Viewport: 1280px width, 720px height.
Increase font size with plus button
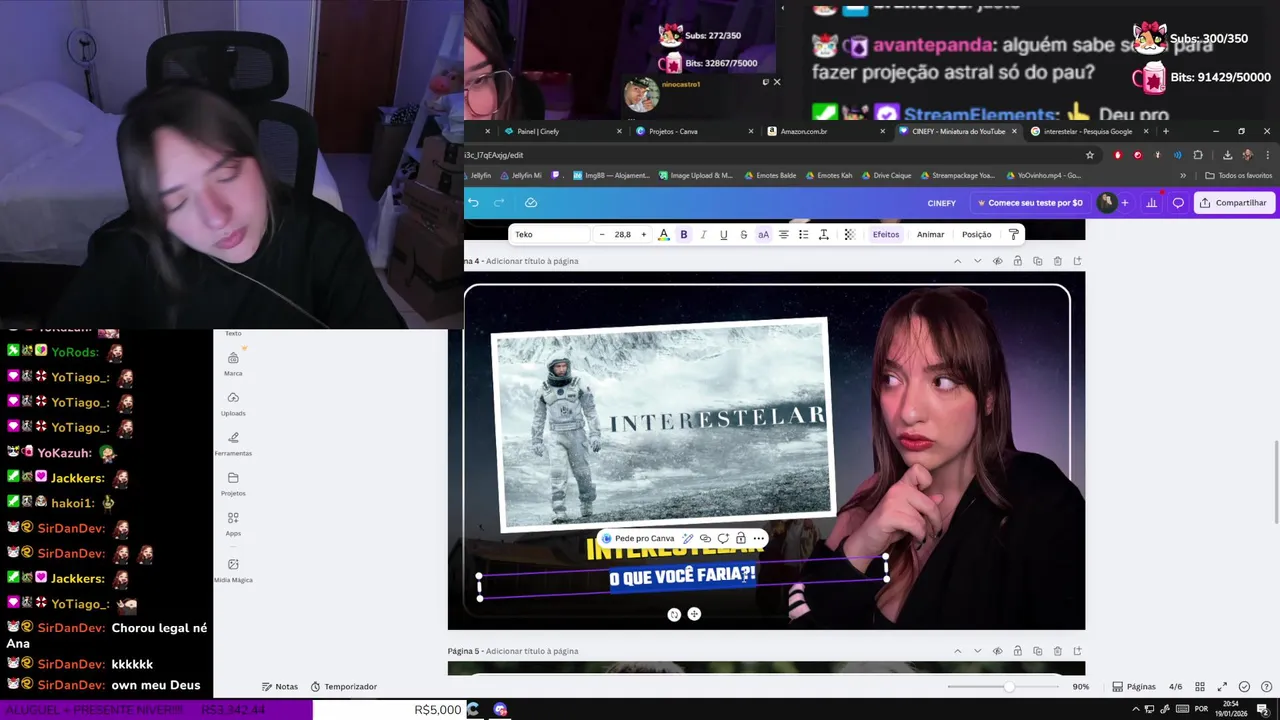(x=644, y=235)
